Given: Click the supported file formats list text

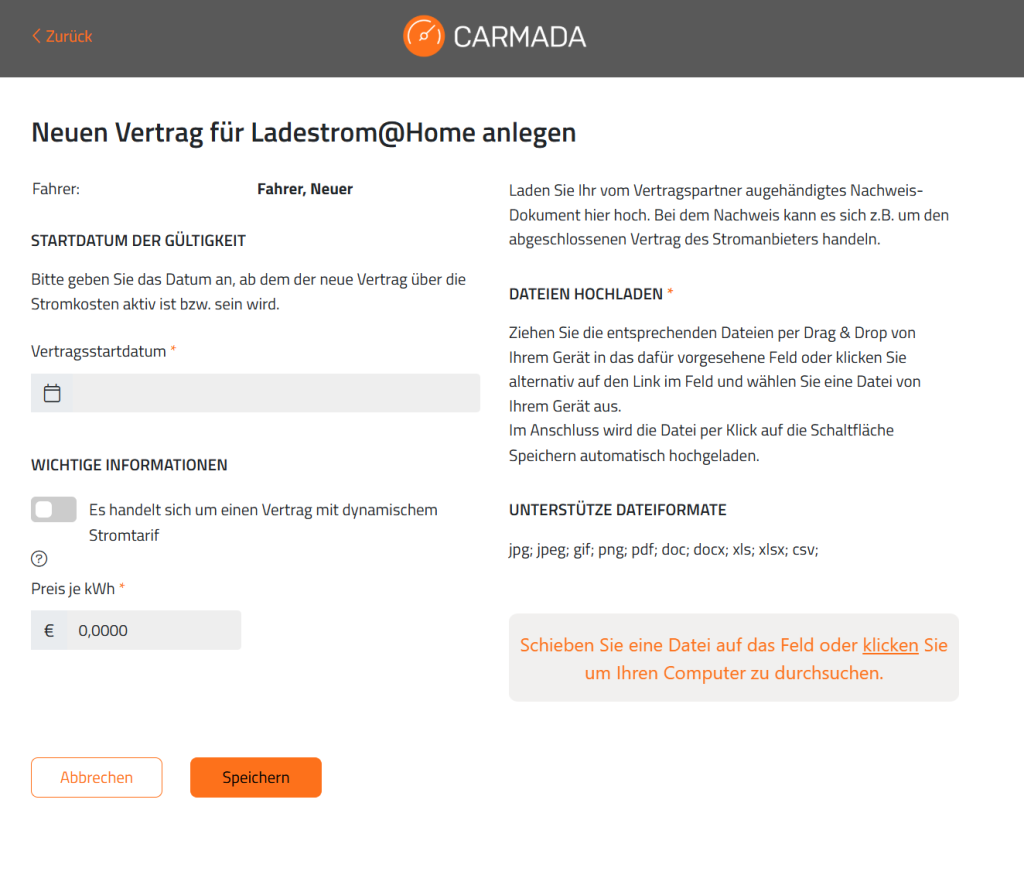Looking at the screenshot, I should point(664,549).
